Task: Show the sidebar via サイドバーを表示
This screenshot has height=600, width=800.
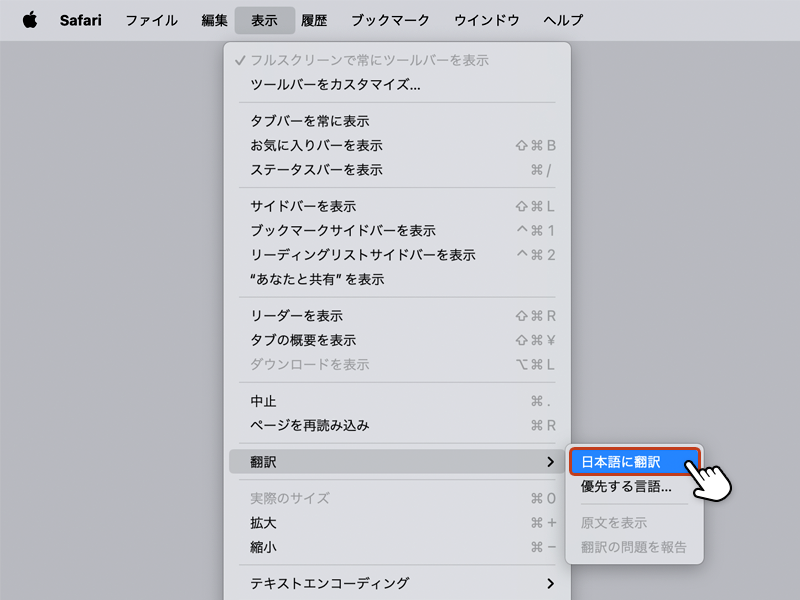Action: (303, 206)
